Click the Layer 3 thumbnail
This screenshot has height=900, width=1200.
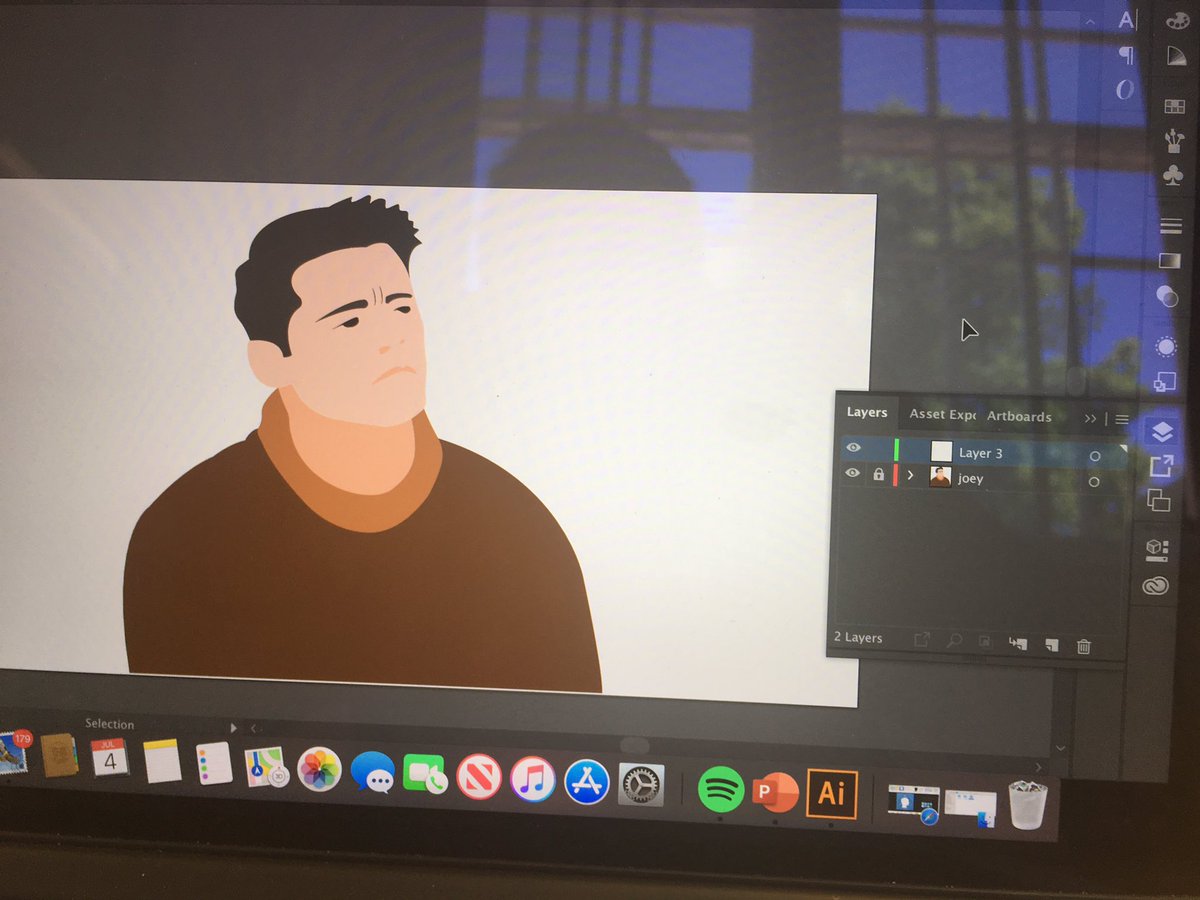click(x=941, y=451)
